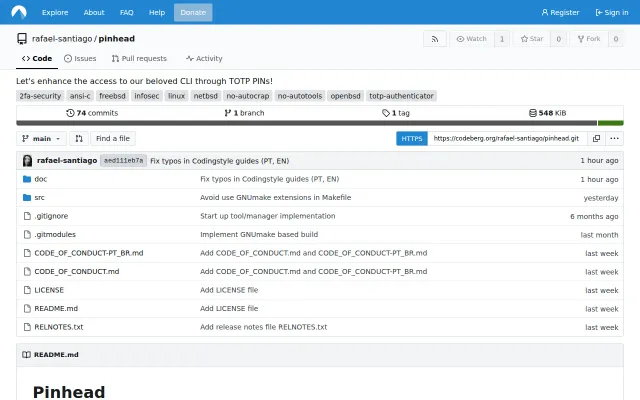Viewport: 640px width, 400px height.
Task: Click the clone URL input field
Action: (507, 138)
